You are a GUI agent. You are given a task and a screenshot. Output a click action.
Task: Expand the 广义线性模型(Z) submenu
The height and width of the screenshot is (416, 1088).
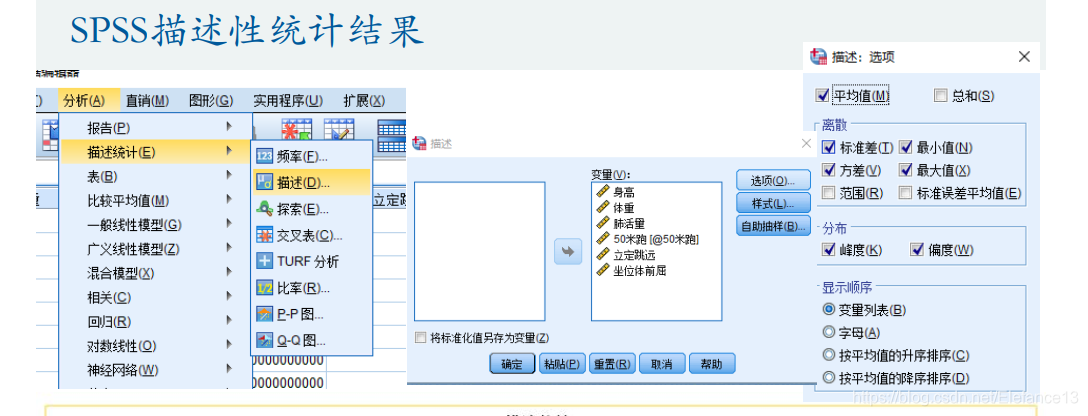(x=157, y=249)
